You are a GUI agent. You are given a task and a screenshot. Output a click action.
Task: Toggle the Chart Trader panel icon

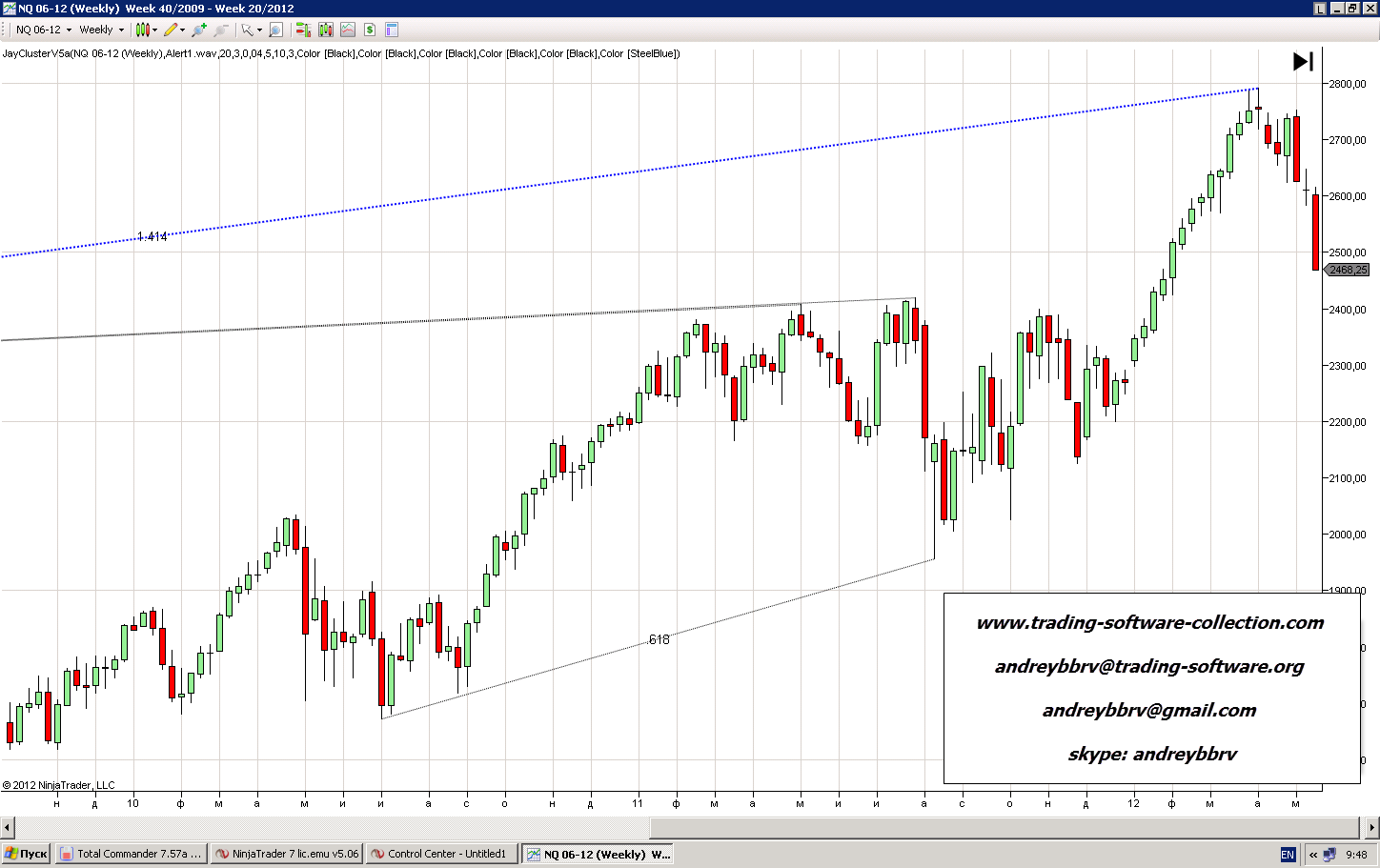[303, 30]
